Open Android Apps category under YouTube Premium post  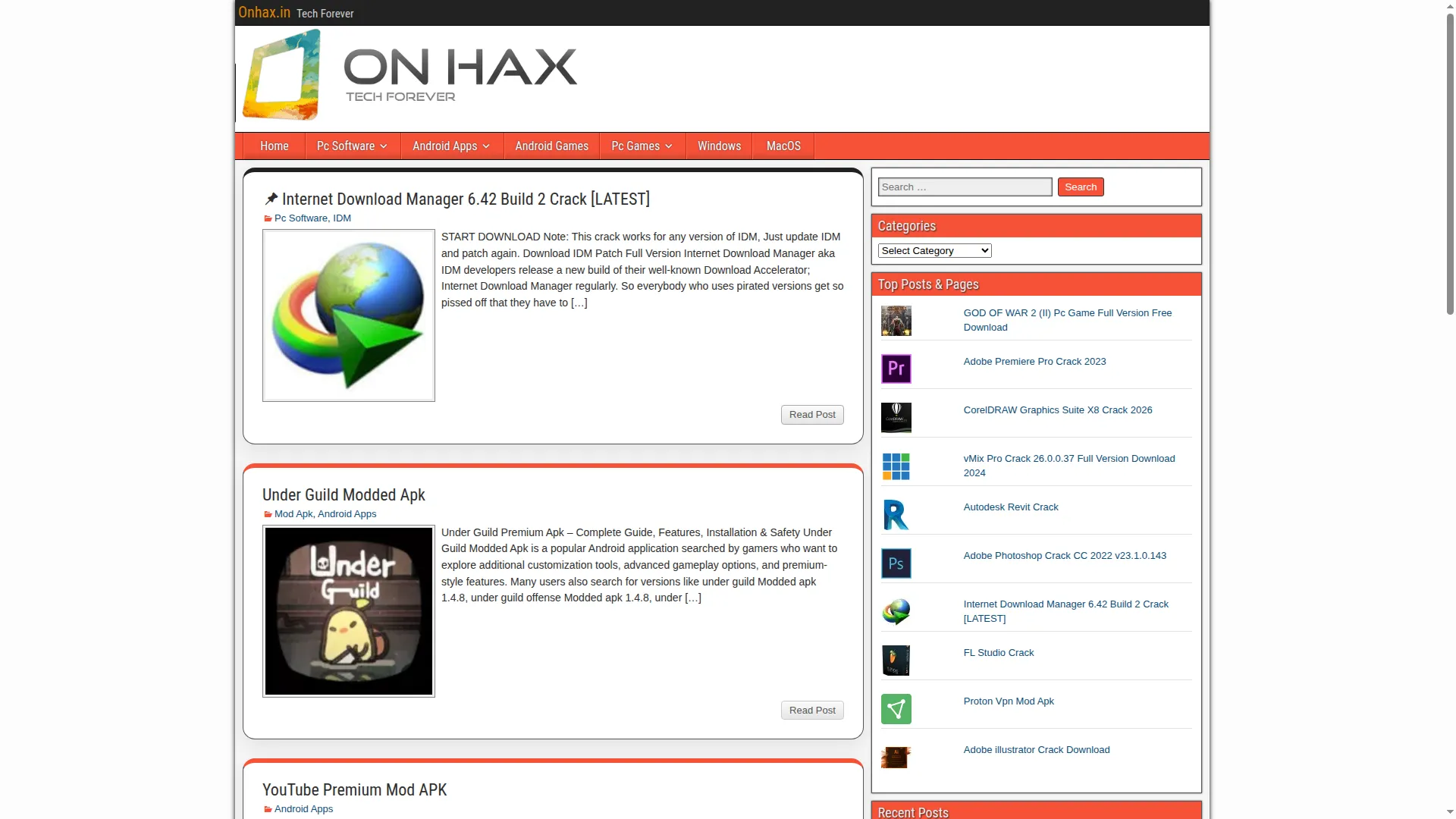(303, 809)
